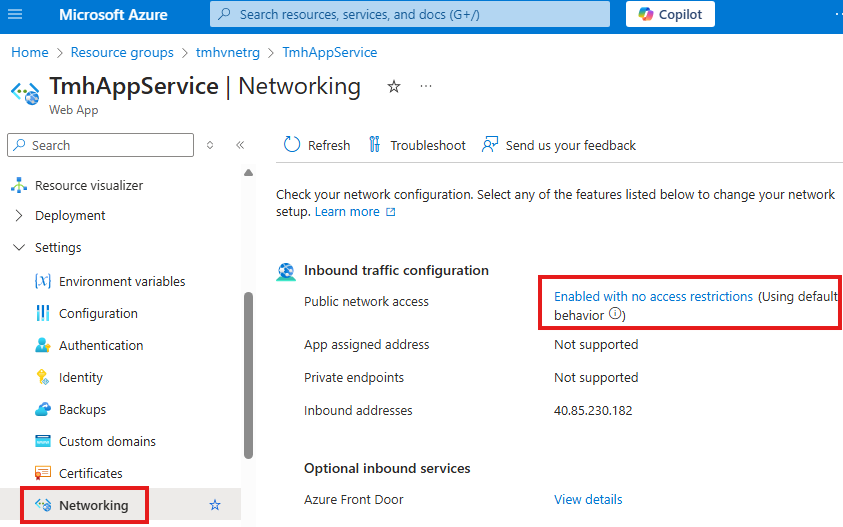843x527 pixels.
Task: Open Backups settings page
Action: click(x=82, y=409)
